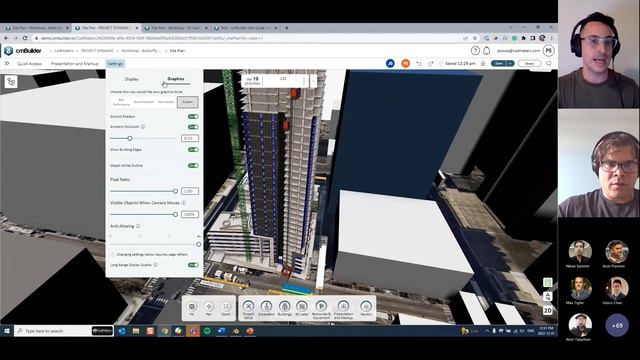
Task: Click the PROJECT DYNAMIC breadcrumb
Action: point(97,51)
